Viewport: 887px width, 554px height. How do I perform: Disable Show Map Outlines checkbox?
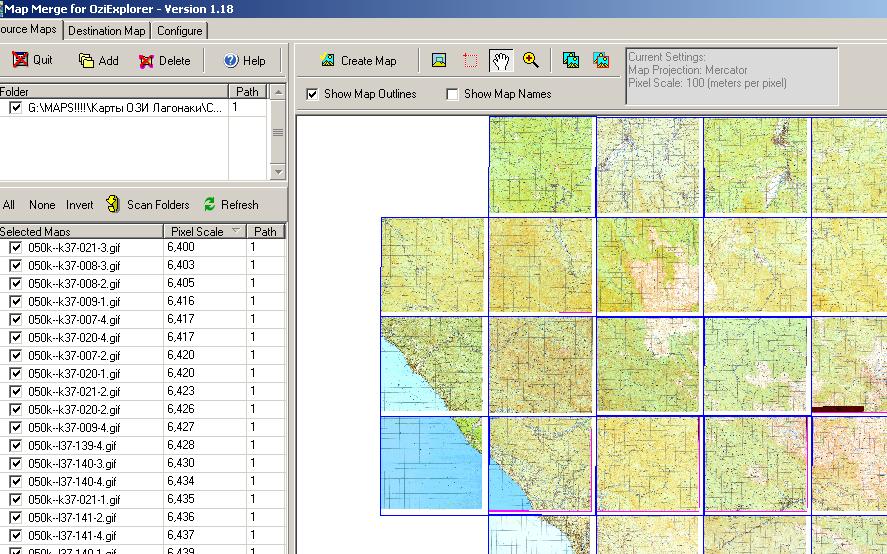click(313, 94)
